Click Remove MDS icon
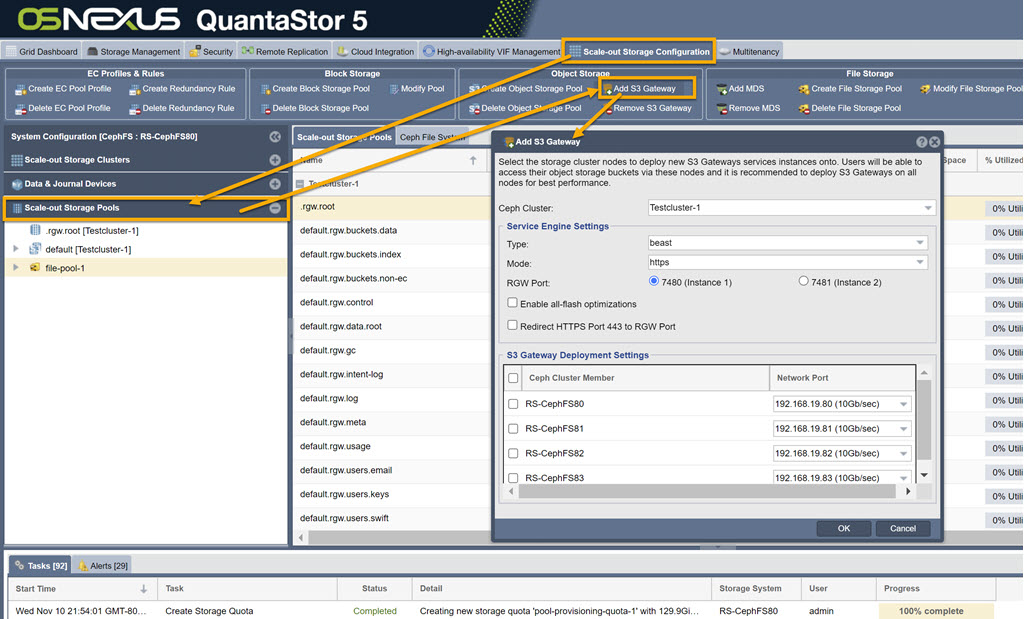 click(x=722, y=109)
